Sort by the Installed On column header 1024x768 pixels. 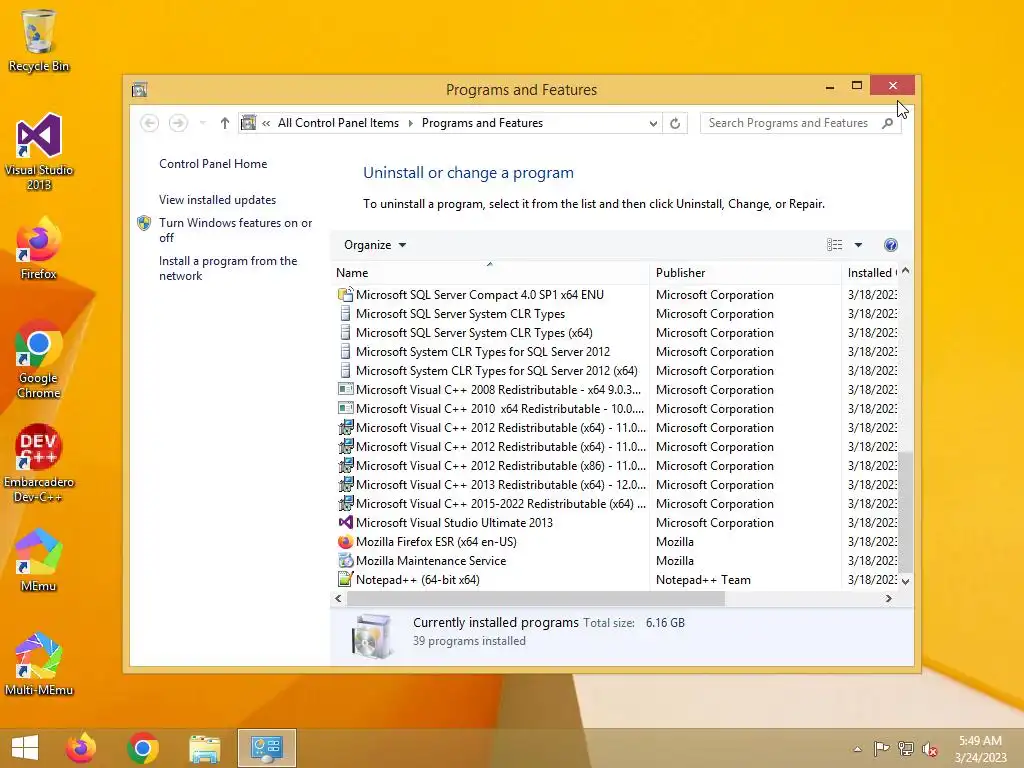click(x=872, y=273)
